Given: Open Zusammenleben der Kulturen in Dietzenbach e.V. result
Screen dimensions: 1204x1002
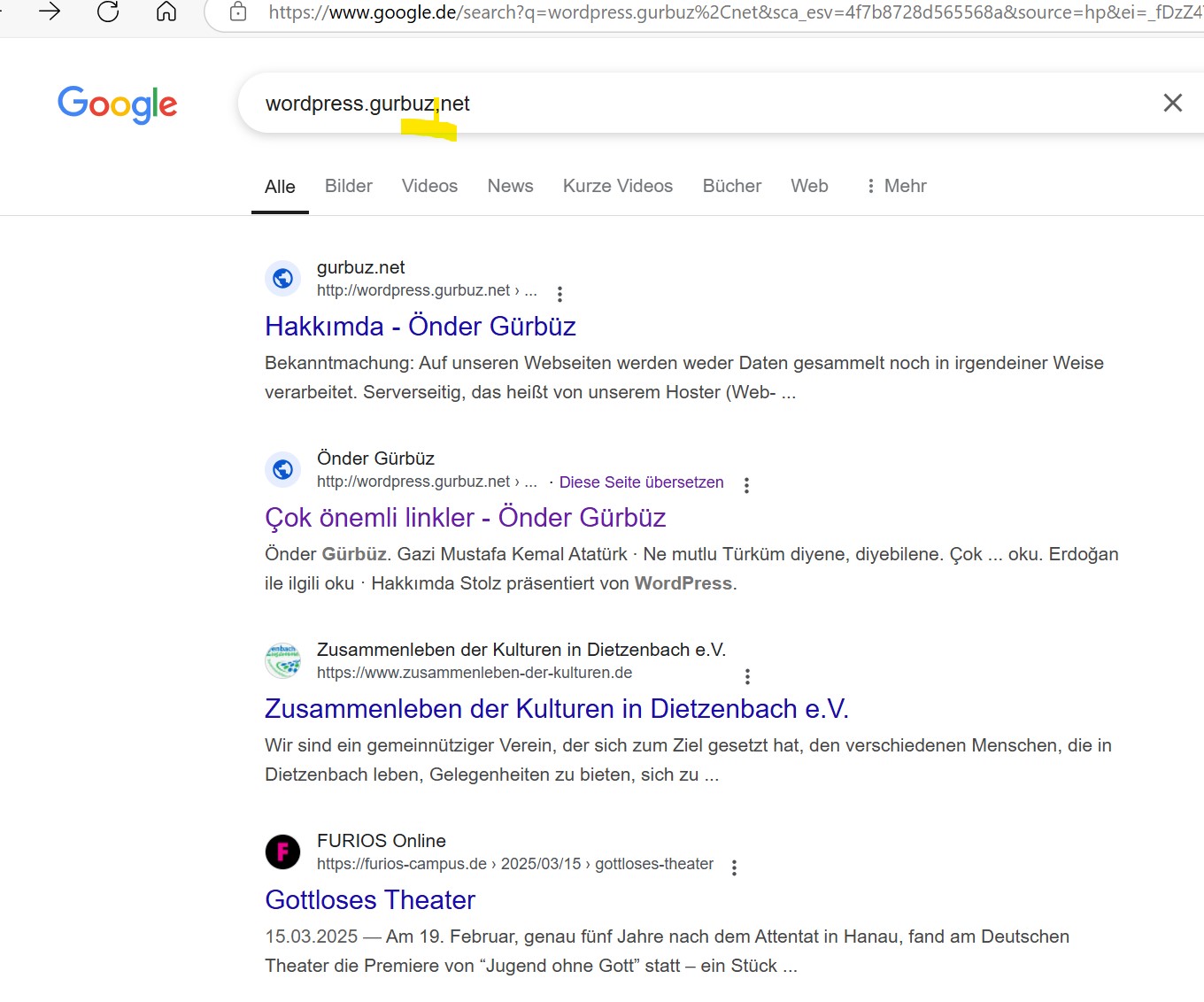Looking at the screenshot, I should 557,709.
